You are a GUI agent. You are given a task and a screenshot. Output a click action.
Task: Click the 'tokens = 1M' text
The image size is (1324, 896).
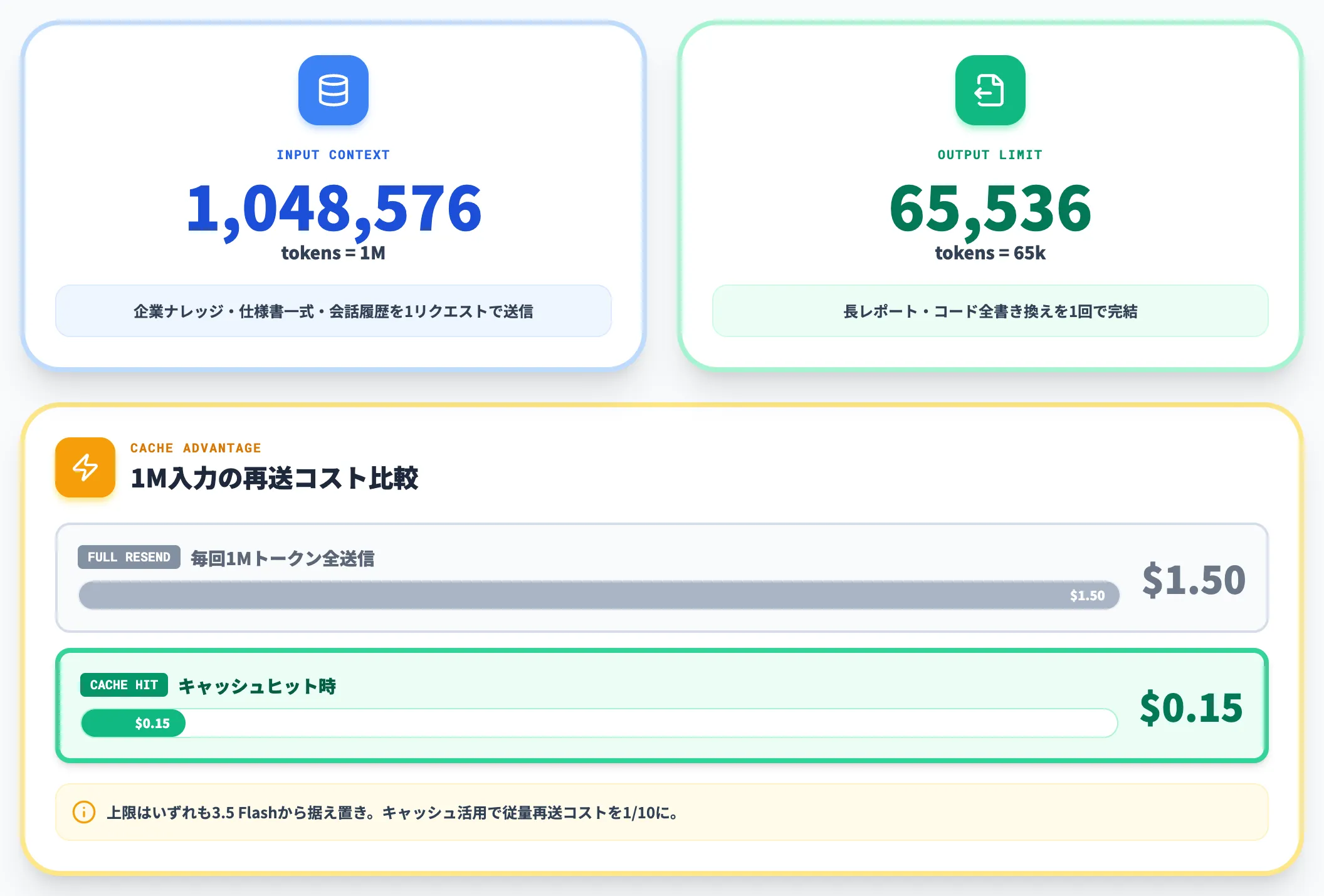pyautogui.click(x=334, y=253)
